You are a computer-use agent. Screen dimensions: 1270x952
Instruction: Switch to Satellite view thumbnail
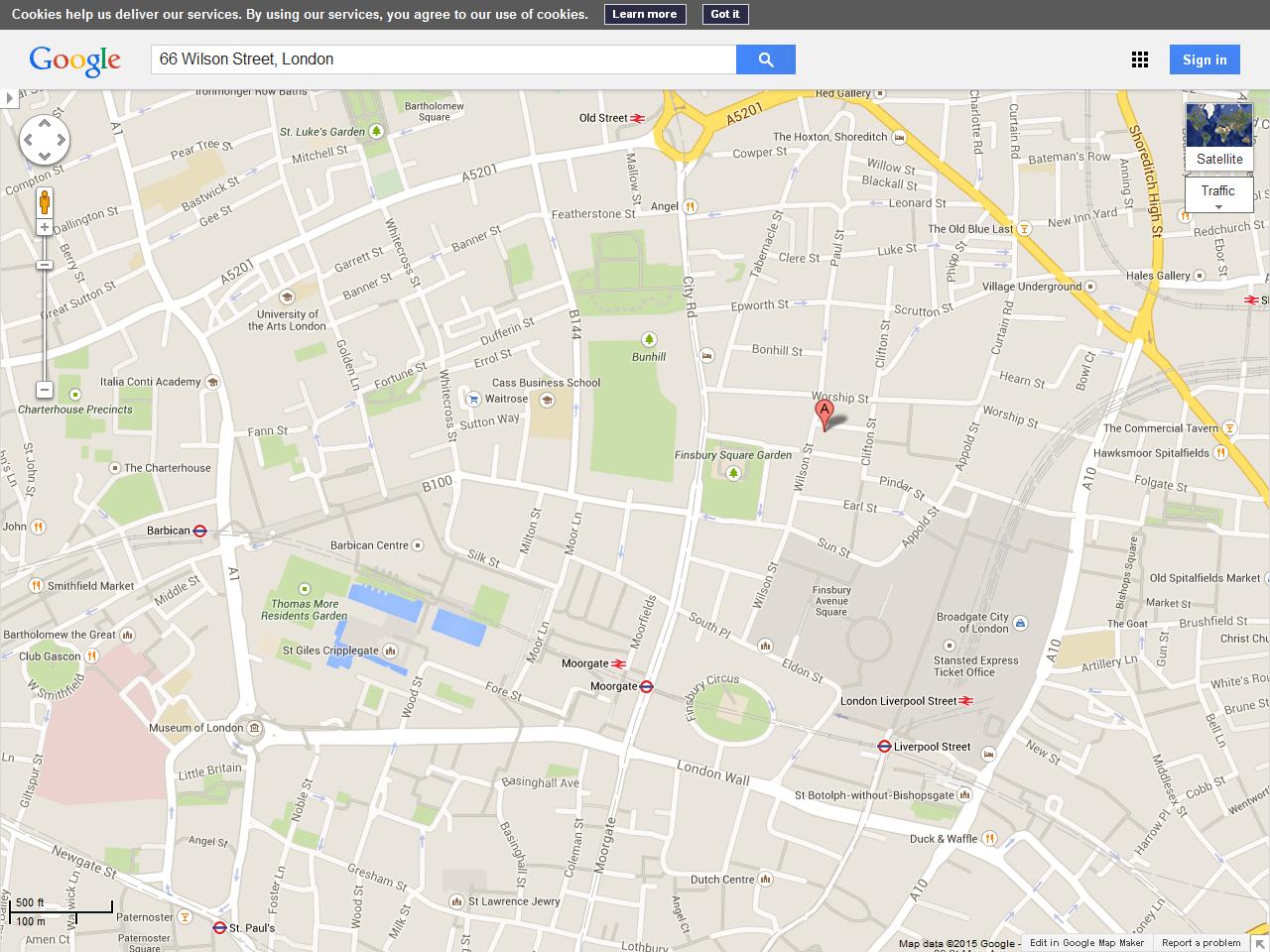(x=1218, y=136)
